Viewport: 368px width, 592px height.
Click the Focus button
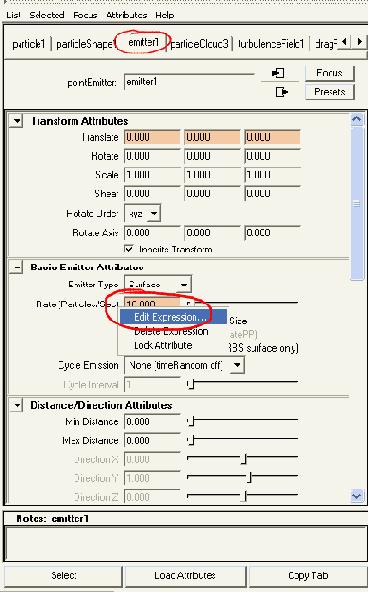(330, 73)
